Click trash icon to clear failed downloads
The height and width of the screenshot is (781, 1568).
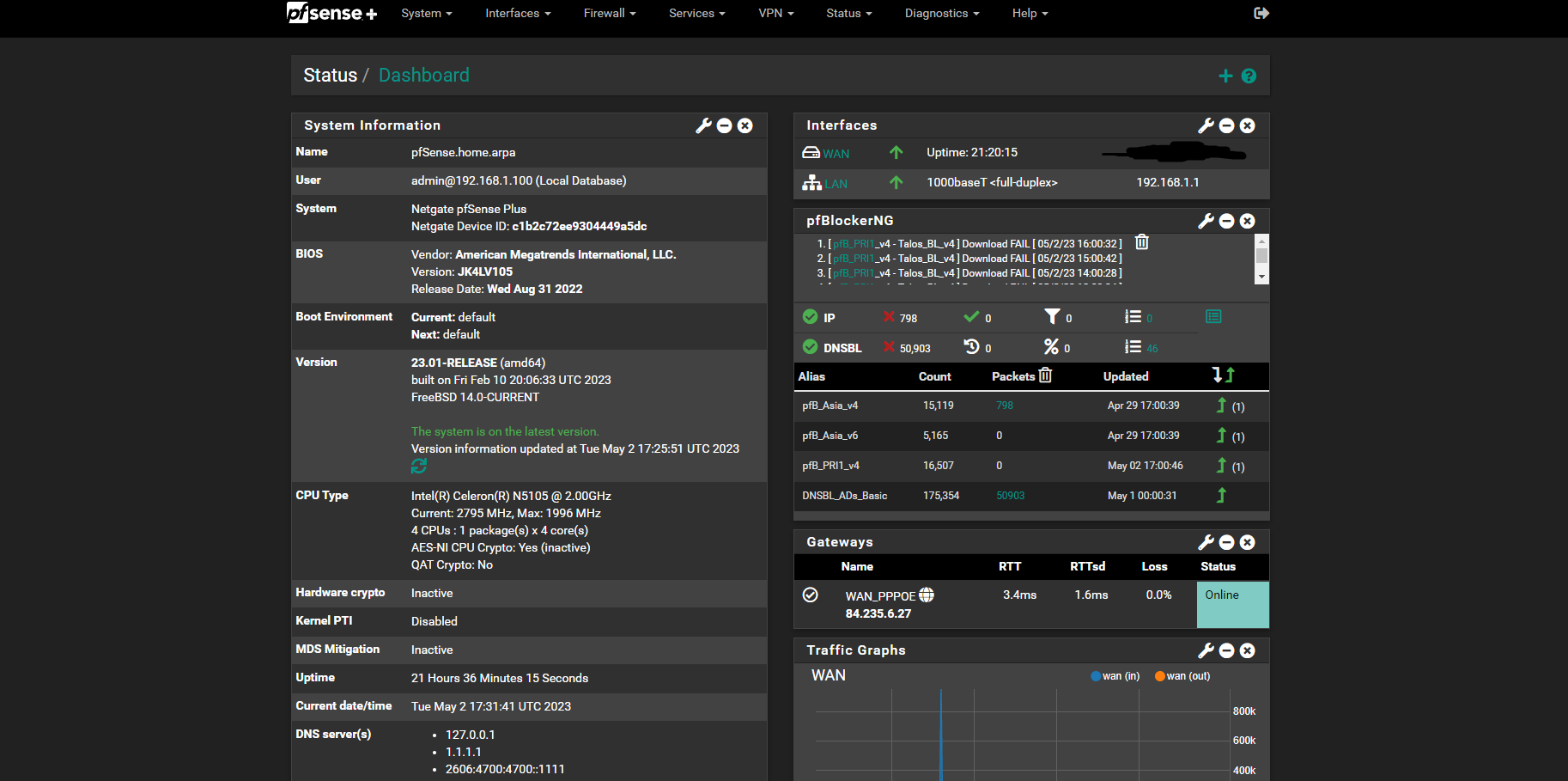1142,242
